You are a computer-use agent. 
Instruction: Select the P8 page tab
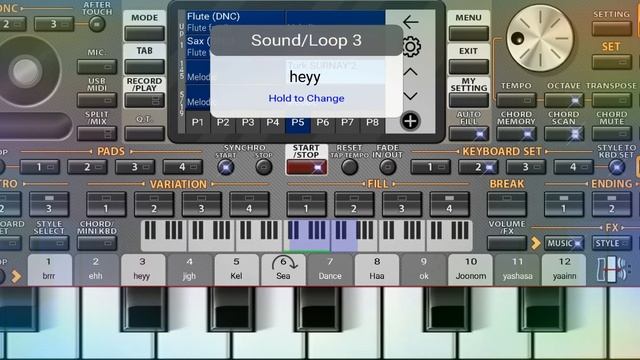click(x=372, y=122)
